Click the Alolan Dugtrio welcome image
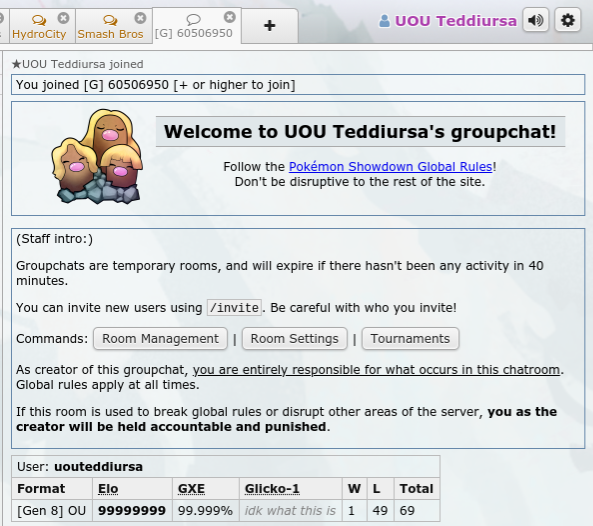 click(98, 157)
